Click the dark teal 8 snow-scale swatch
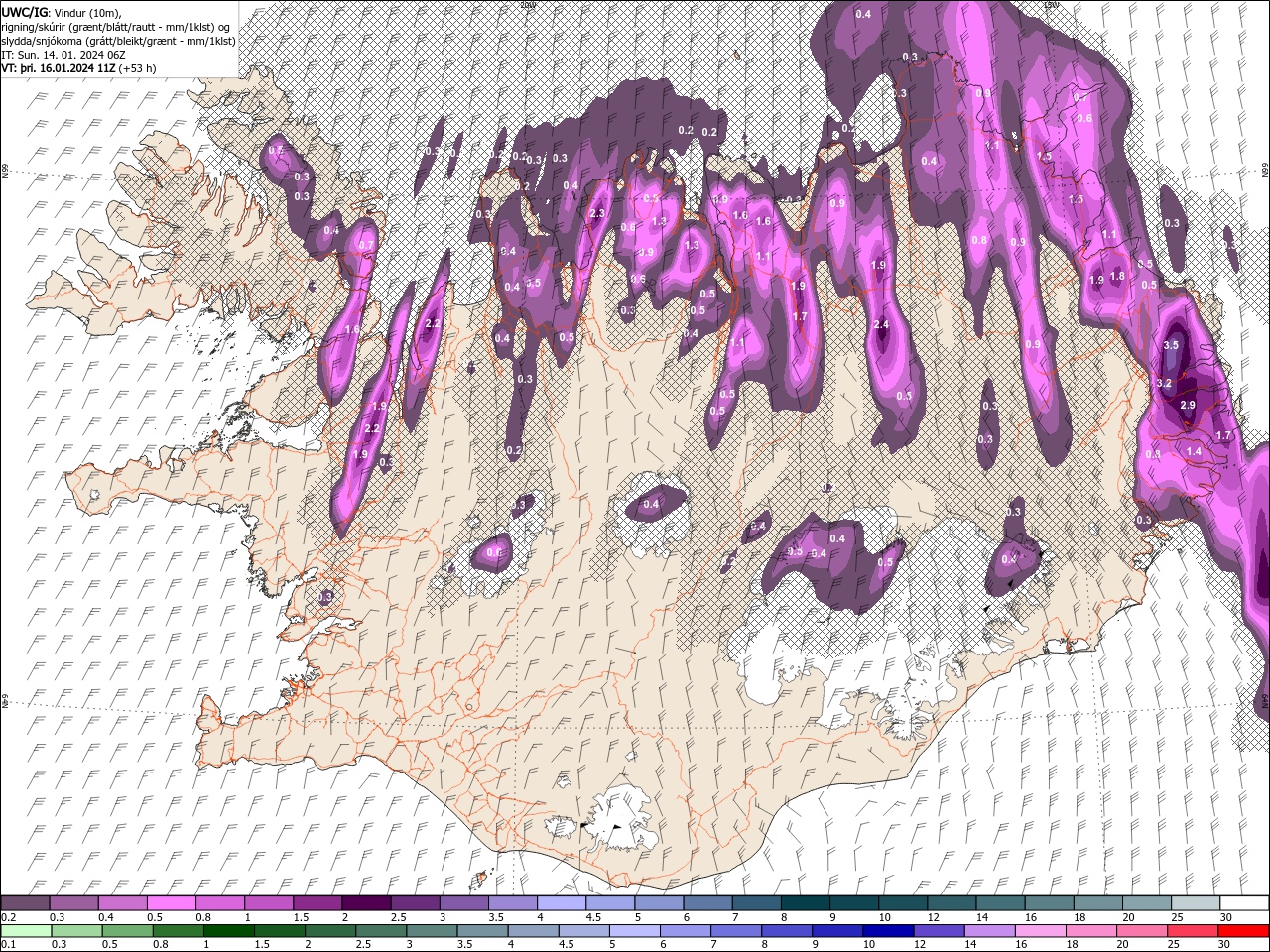1270x952 pixels. point(806,902)
